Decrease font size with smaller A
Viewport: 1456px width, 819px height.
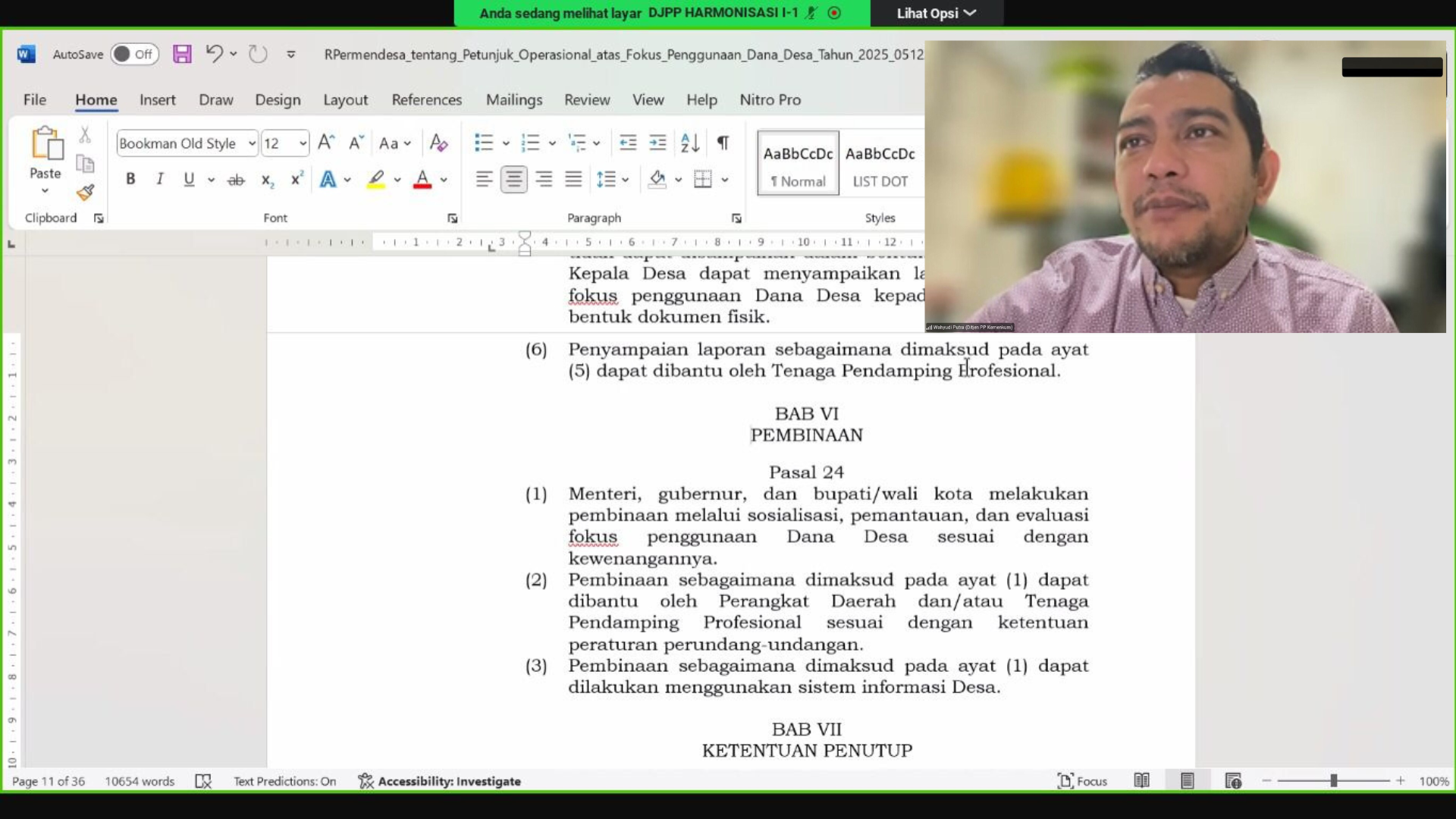tap(356, 143)
